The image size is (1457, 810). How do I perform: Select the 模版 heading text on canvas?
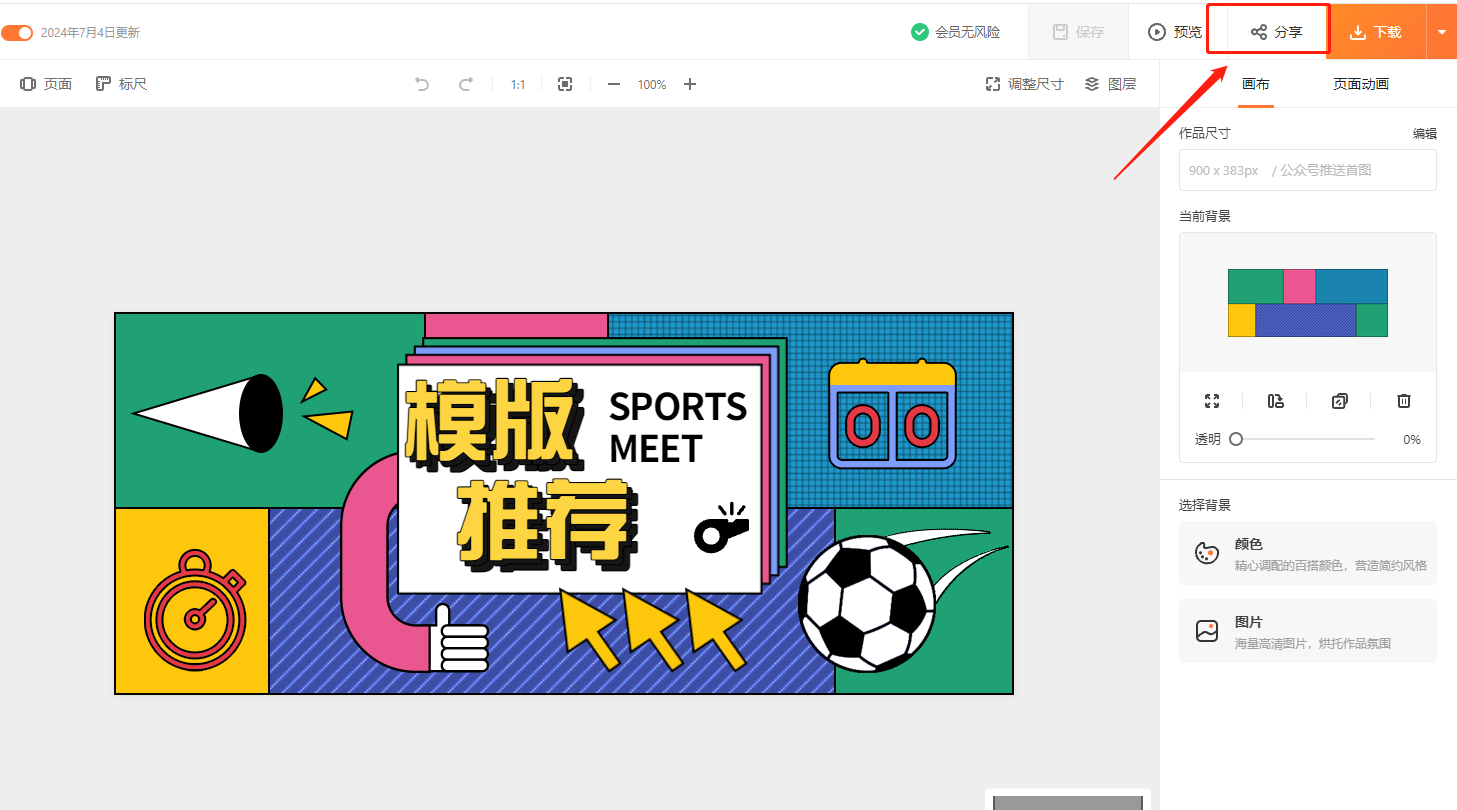[494, 425]
